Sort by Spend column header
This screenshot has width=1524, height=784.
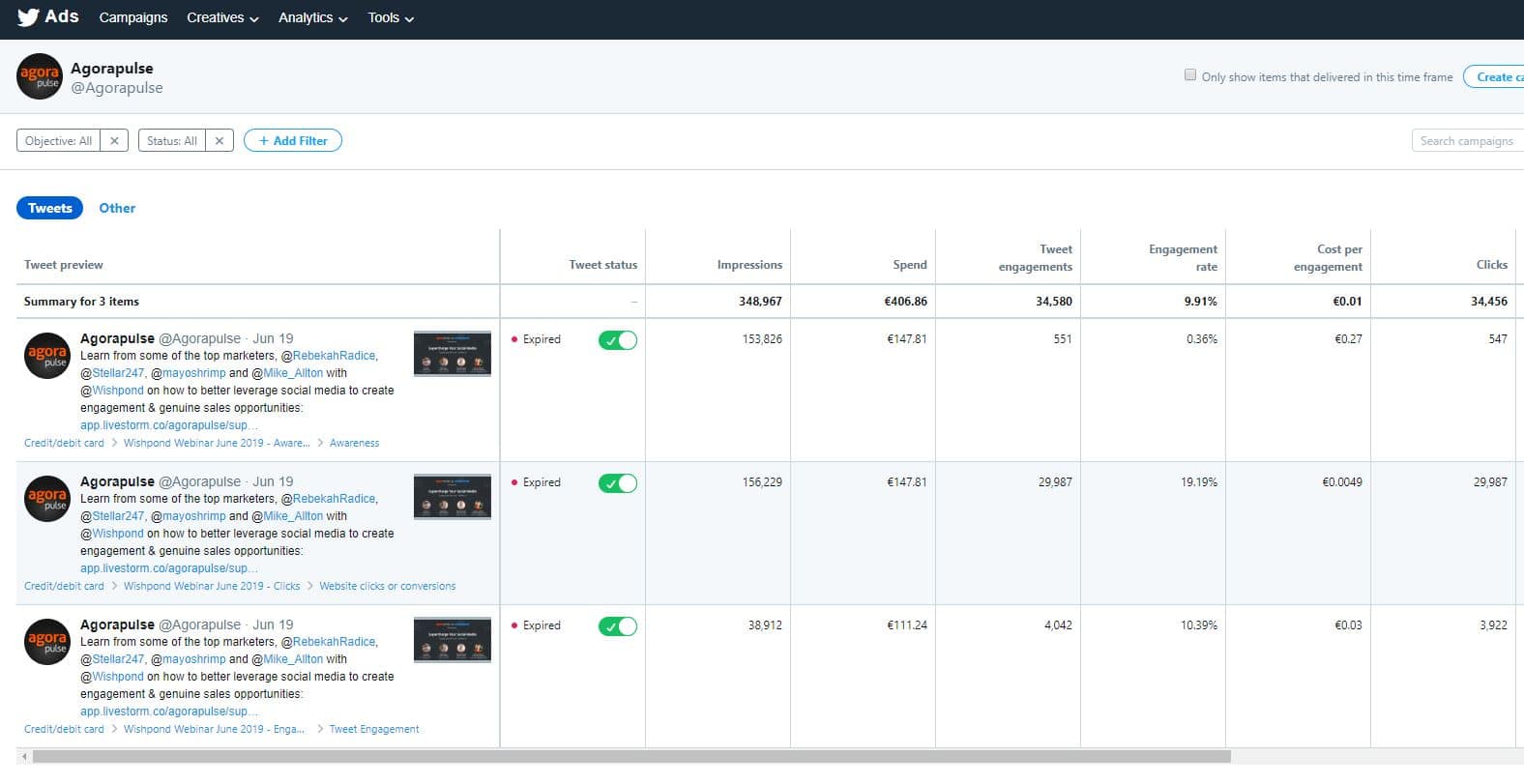[910, 264]
